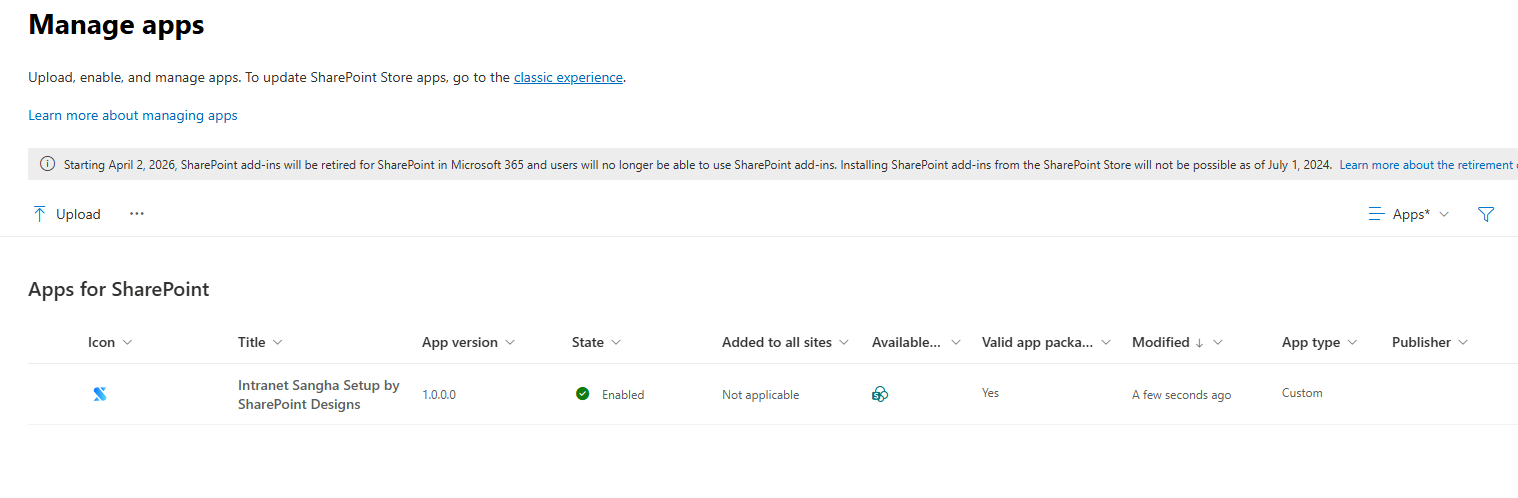Open the filter funnel icon

click(x=1486, y=214)
